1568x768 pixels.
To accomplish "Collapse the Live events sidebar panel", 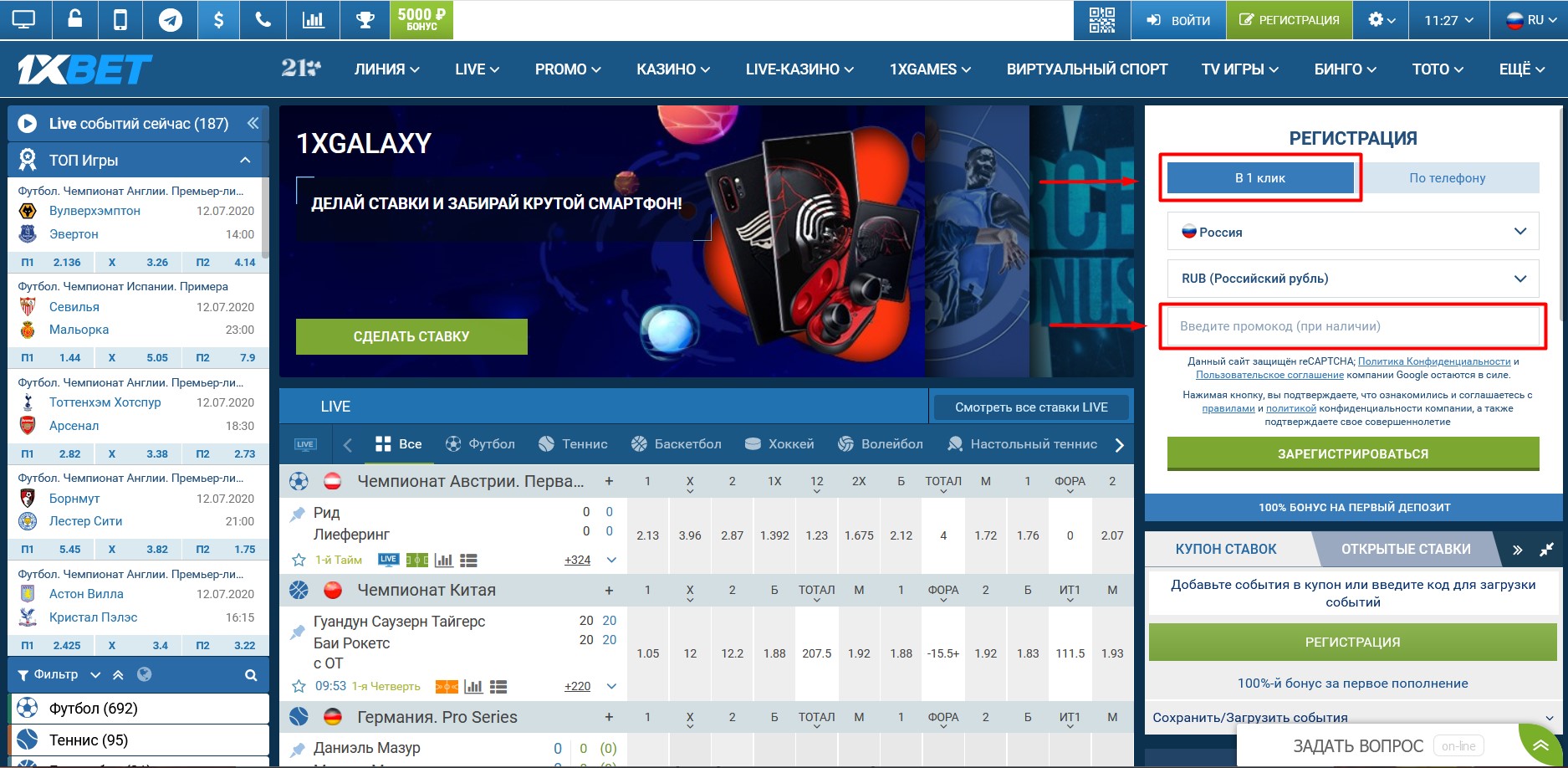I will pyautogui.click(x=253, y=123).
